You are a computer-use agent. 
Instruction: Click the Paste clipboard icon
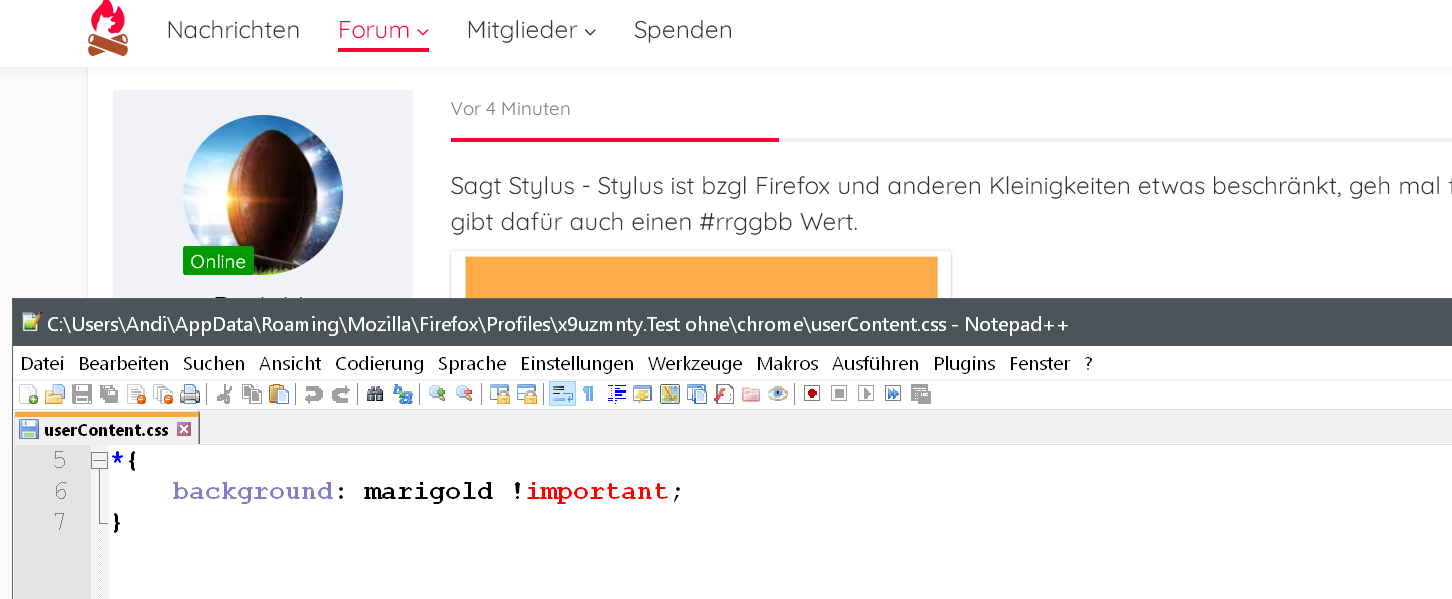(280, 394)
